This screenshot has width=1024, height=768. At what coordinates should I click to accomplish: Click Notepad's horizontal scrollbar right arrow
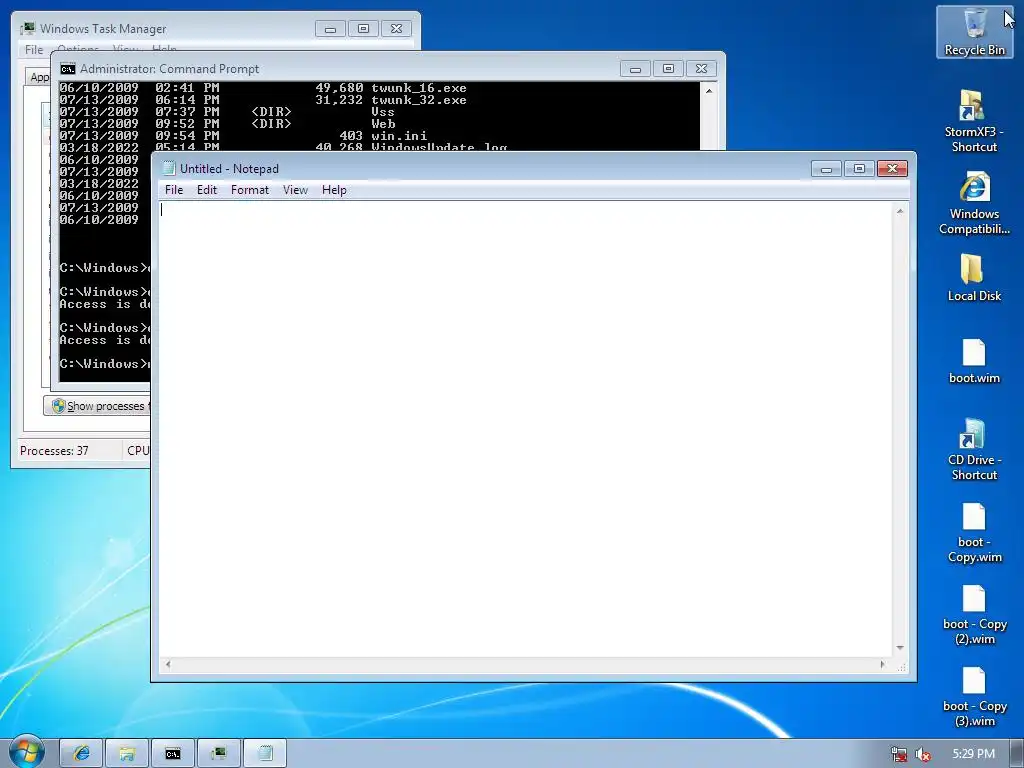coord(882,665)
